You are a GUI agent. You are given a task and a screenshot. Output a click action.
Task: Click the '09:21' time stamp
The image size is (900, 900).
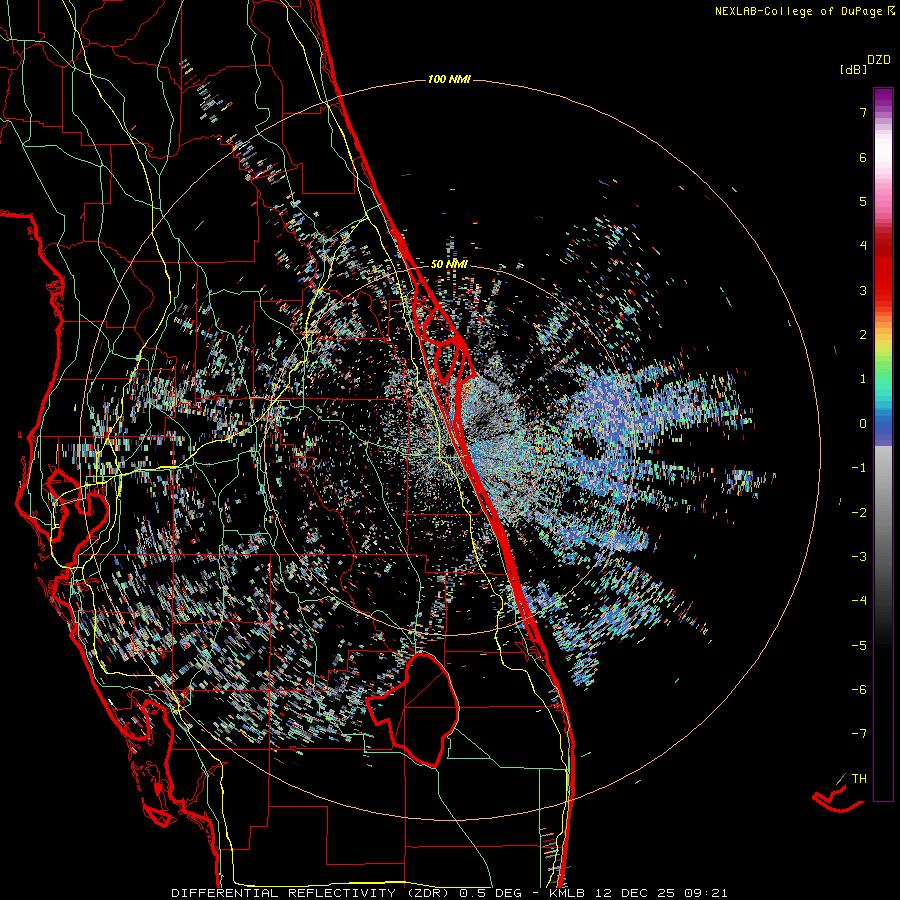click(707, 893)
